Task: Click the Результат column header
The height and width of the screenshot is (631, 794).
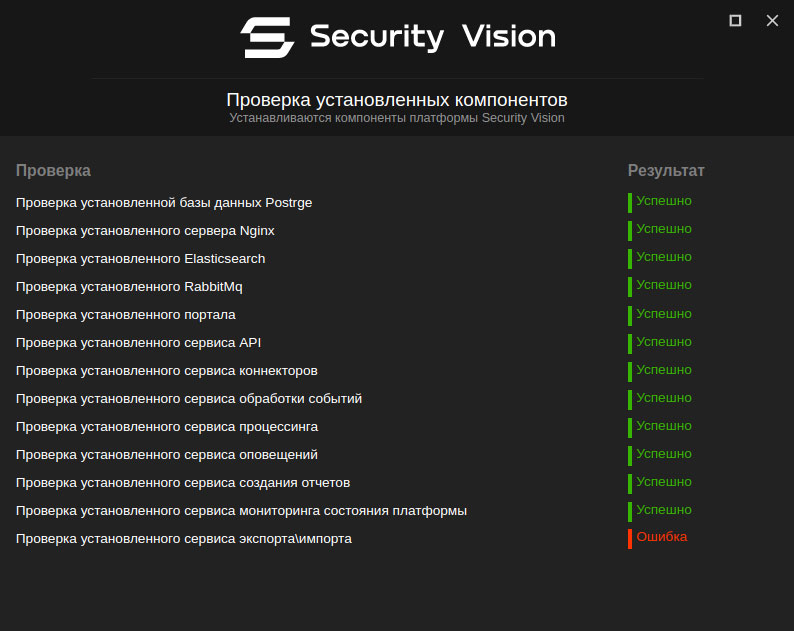Action: coord(666,171)
